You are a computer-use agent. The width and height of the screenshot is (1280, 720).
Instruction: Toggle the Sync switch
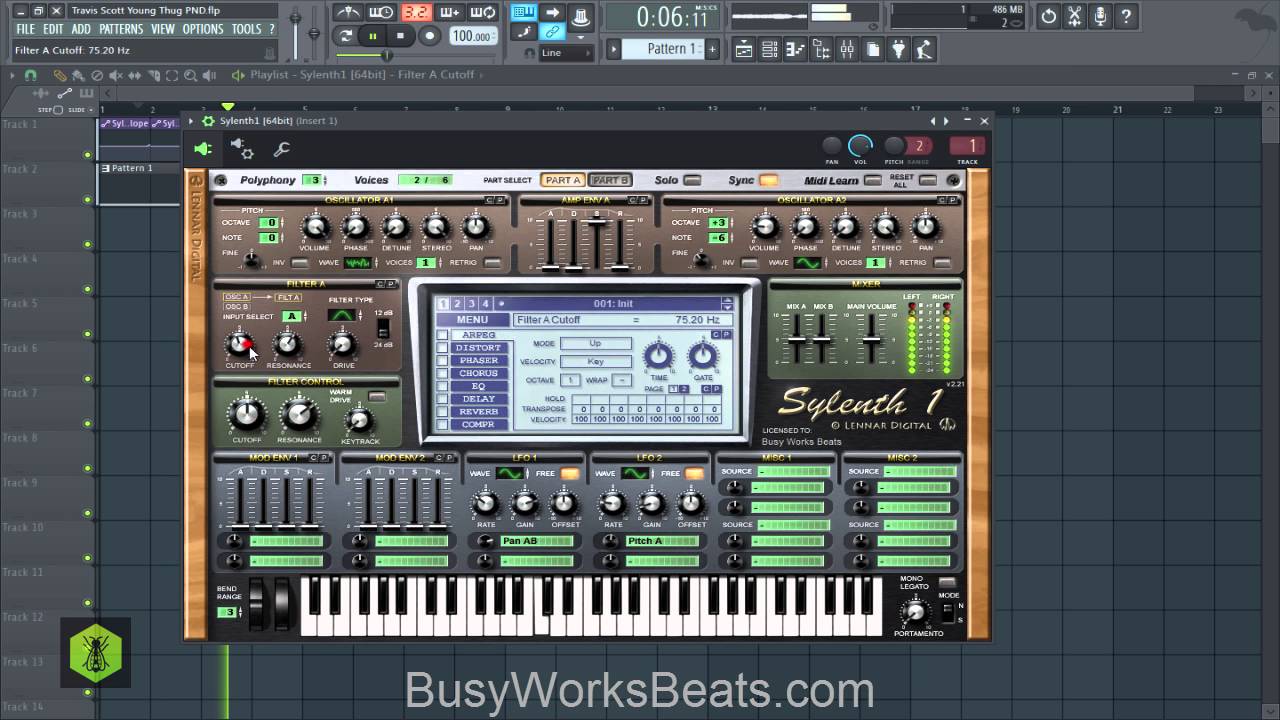click(768, 180)
